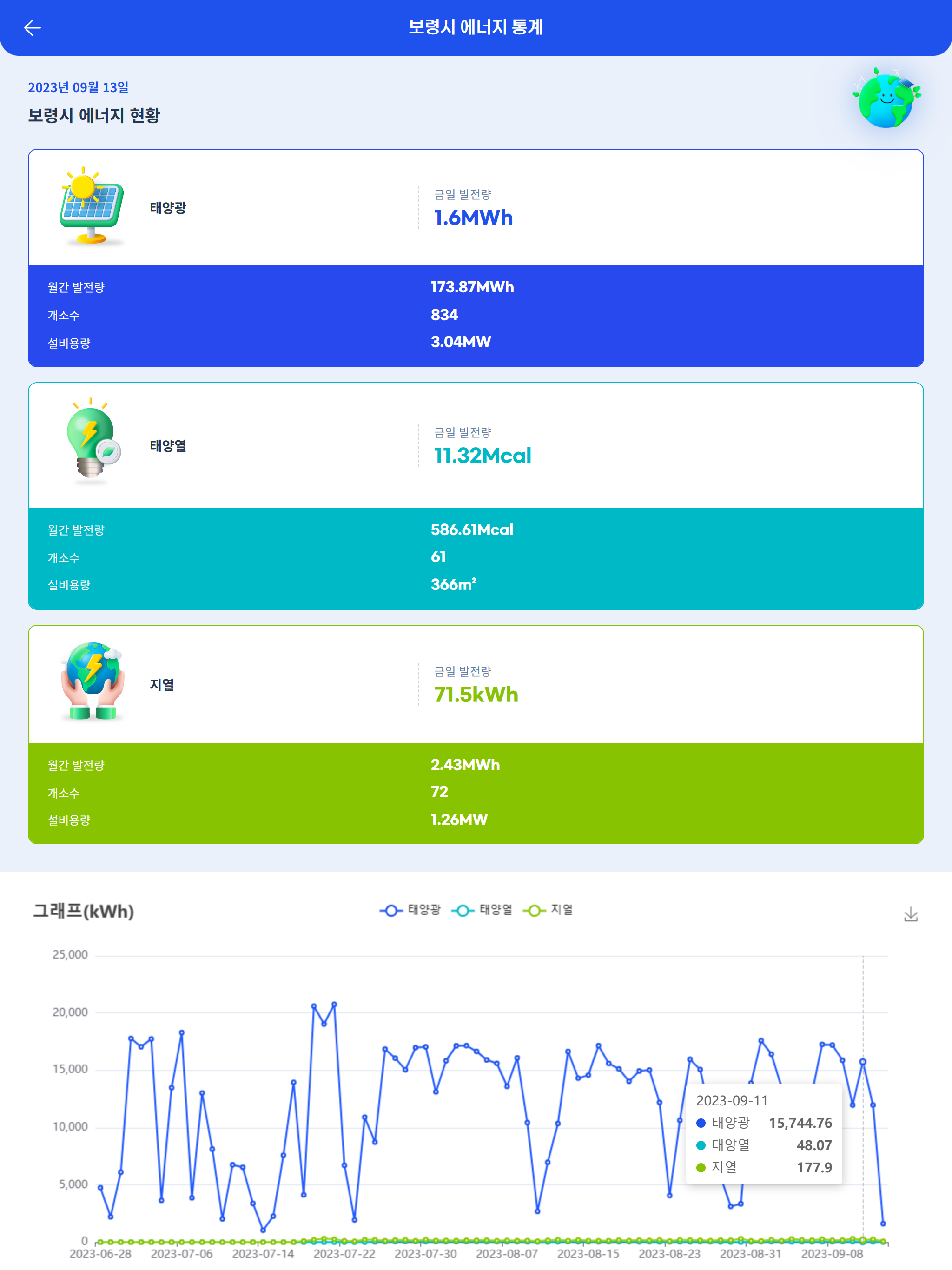
Task: Click the 보령시 에너지 현황 heading
Action: tap(93, 115)
